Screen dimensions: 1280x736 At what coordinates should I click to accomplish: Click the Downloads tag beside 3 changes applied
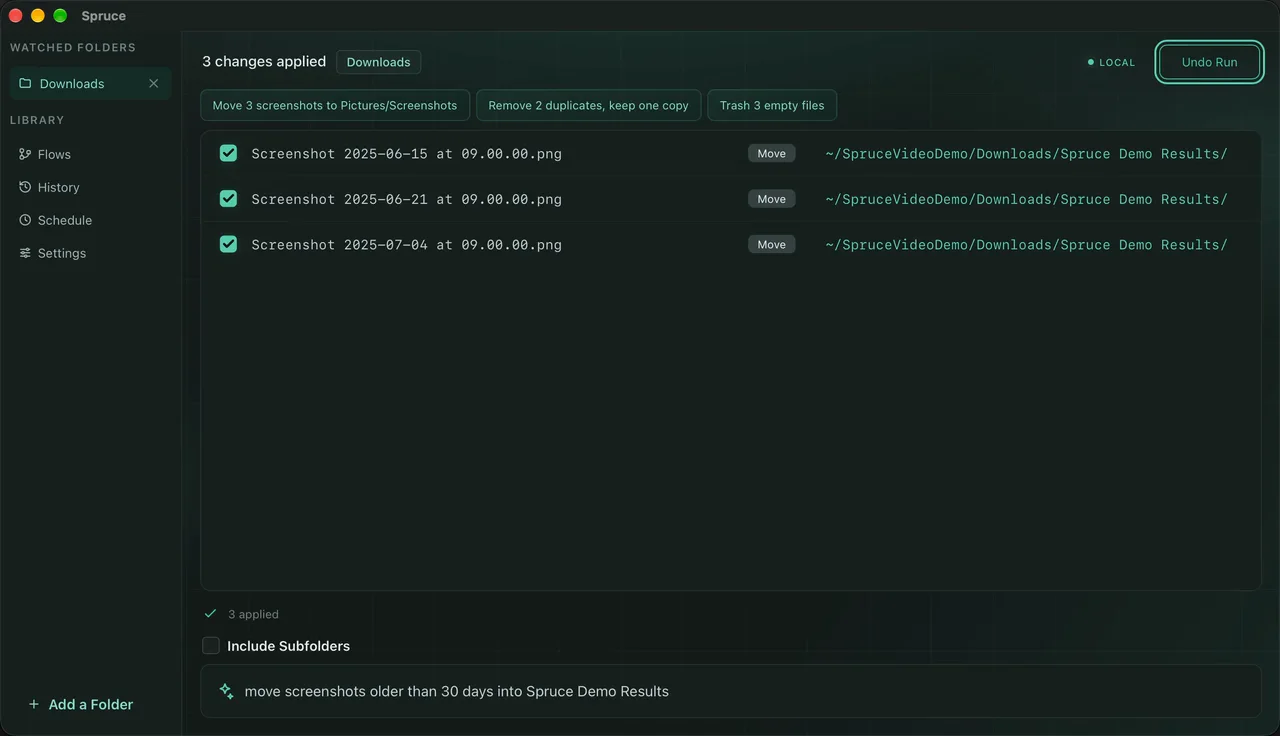pos(378,62)
